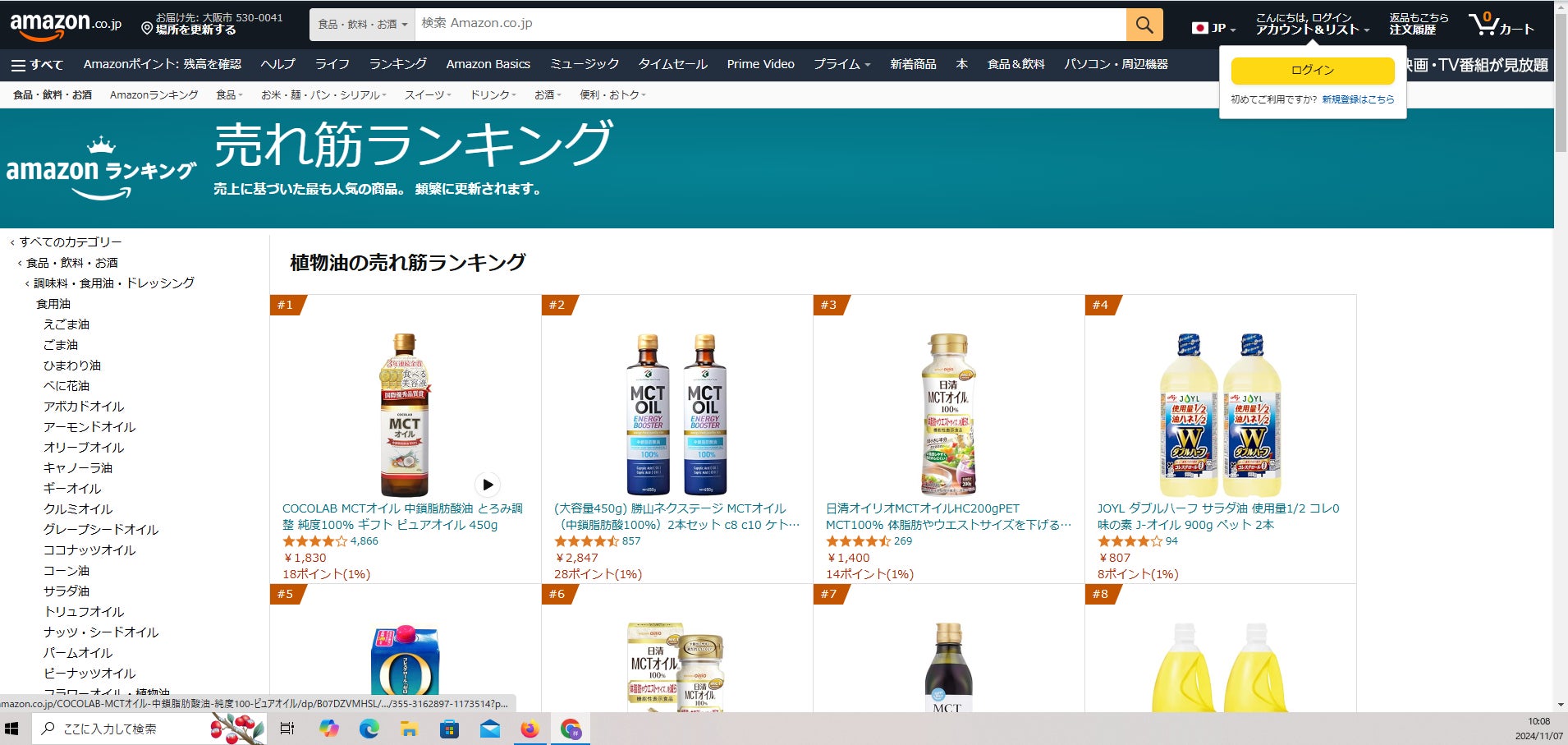Open the JP language selector dropdown
Viewport: 1568px width, 745px height.
(1213, 28)
